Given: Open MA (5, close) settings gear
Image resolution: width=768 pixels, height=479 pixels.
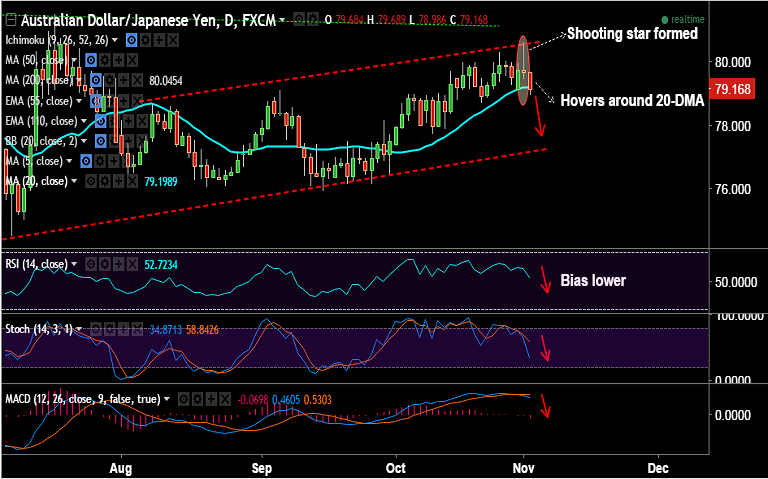Looking at the screenshot, I should click(x=100, y=161).
